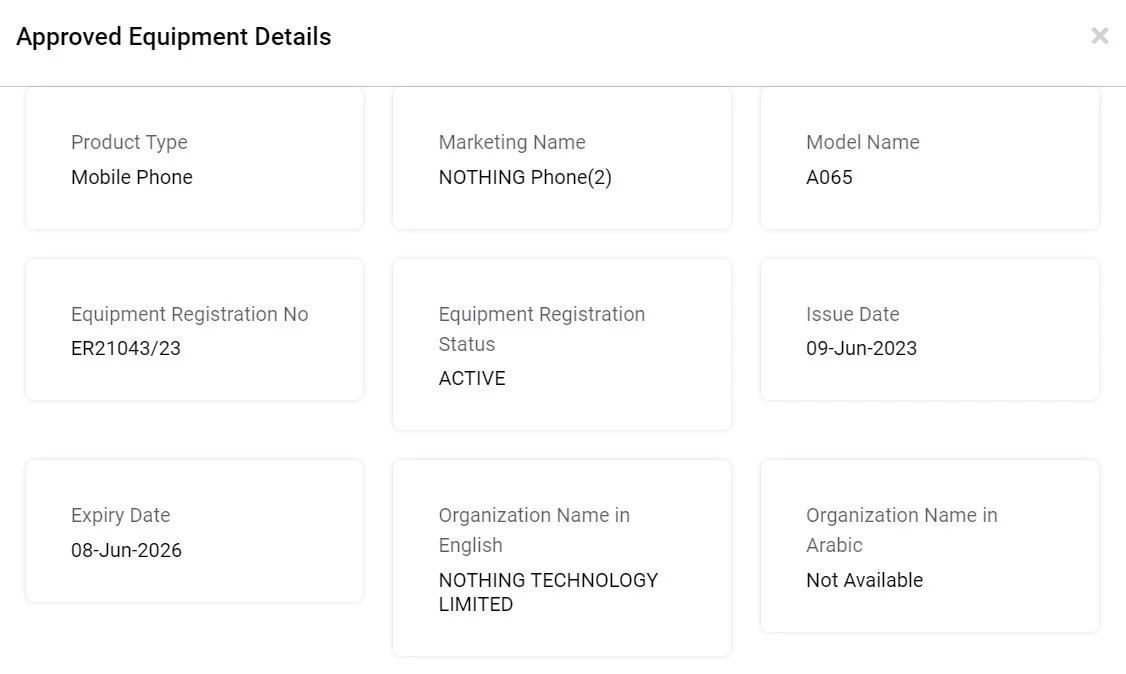Select the NOTHING Phone(2) marketing name
This screenshot has height=674, width=1126.
coord(524,177)
